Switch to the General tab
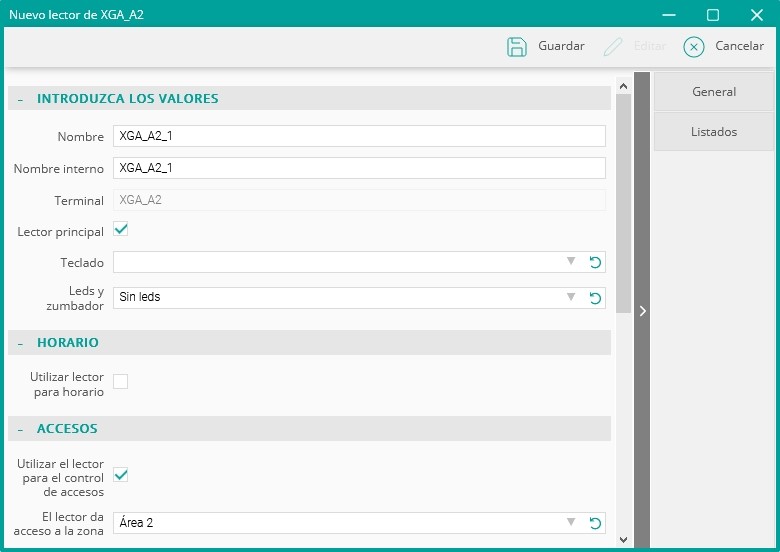 click(714, 92)
